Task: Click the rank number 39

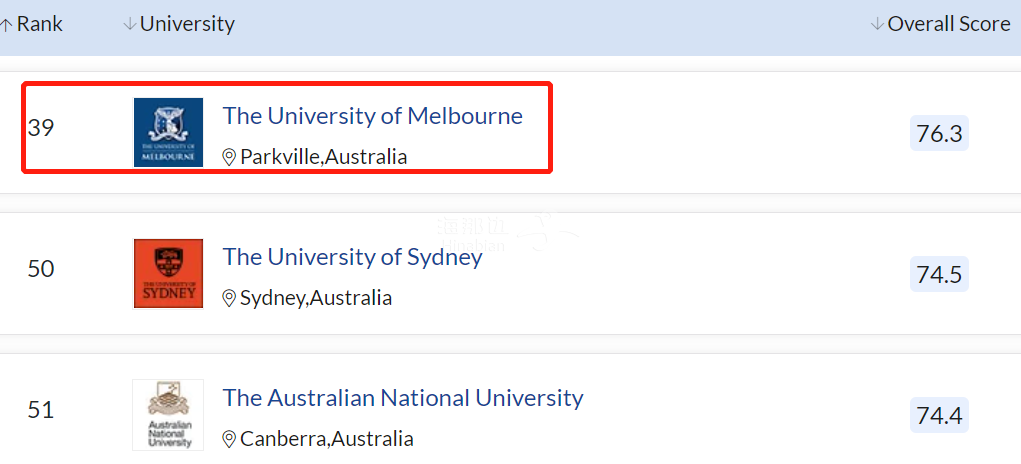Action: coord(41,128)
